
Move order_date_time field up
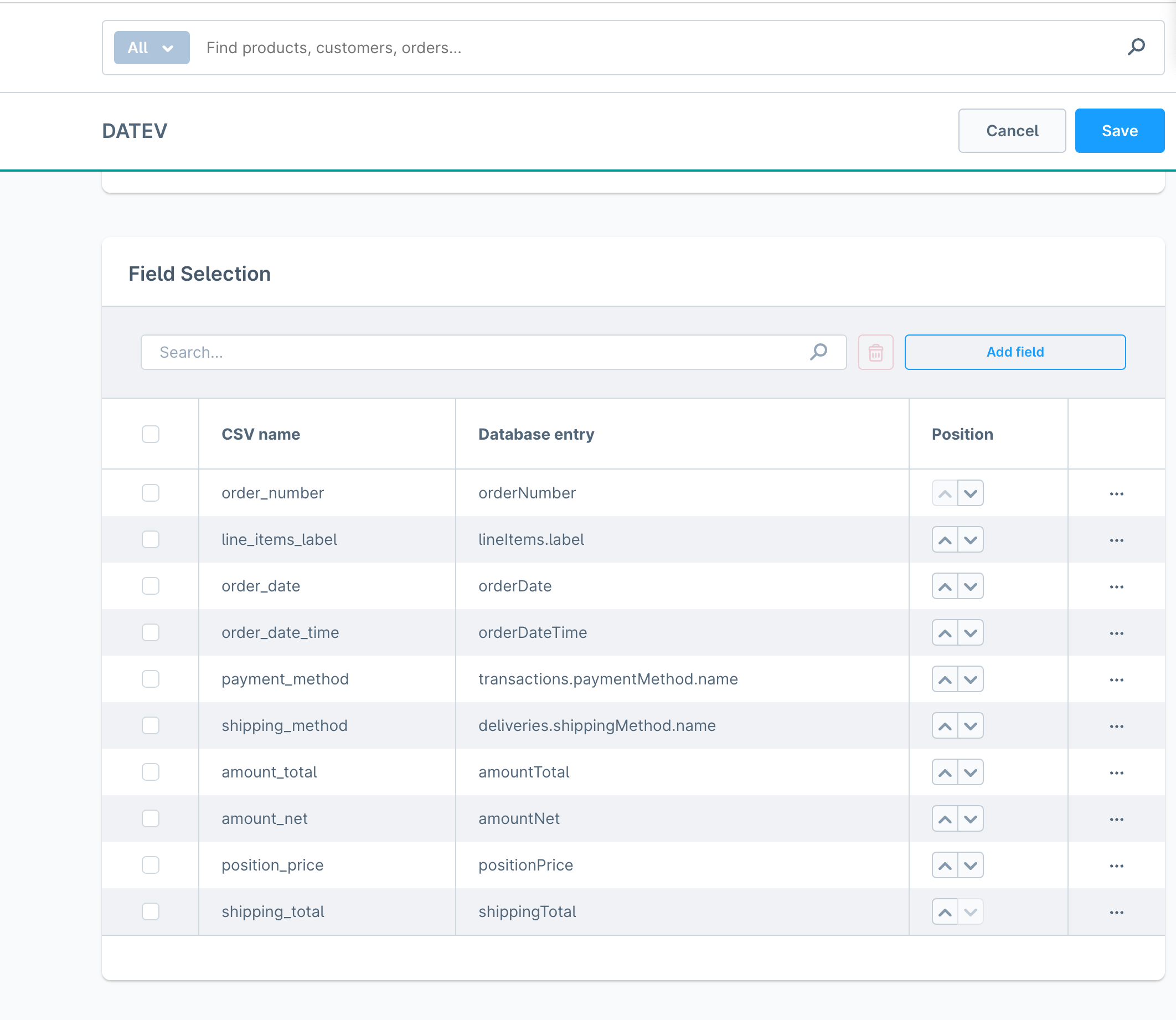pyautogui.click(x=945, y=633)
